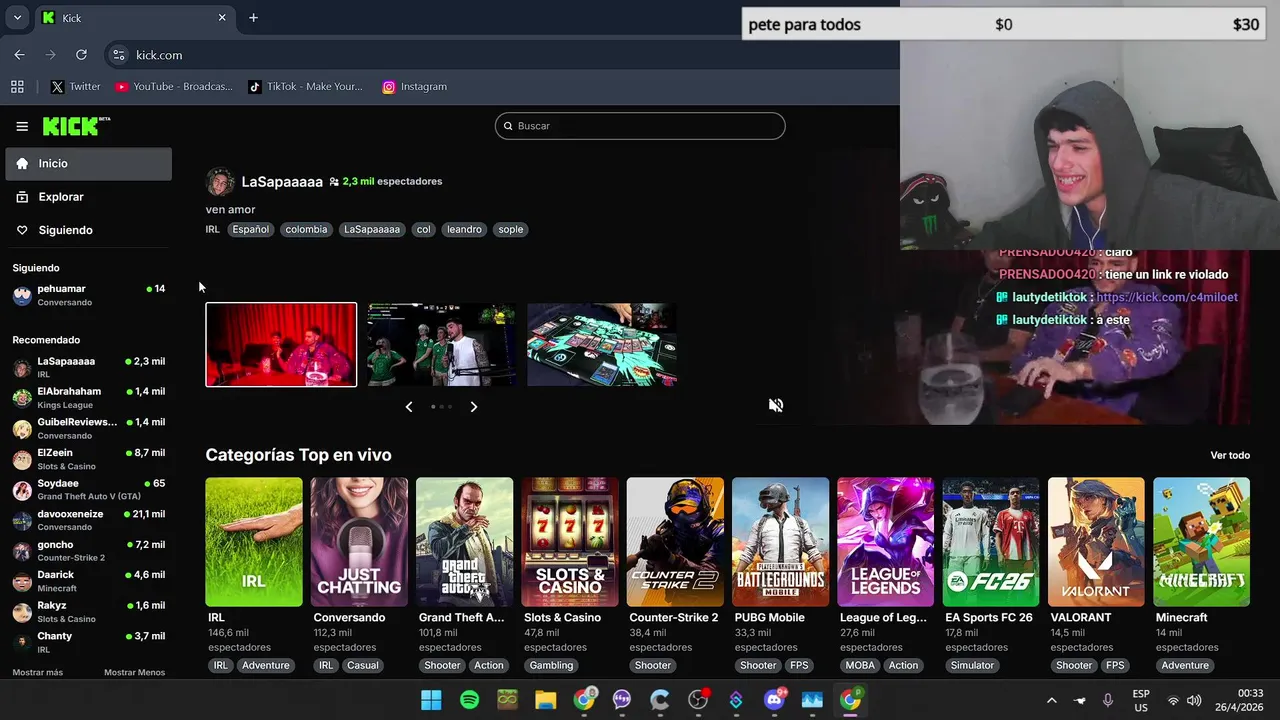
Task: Click the MOBA tag
Action: (860, 665)
